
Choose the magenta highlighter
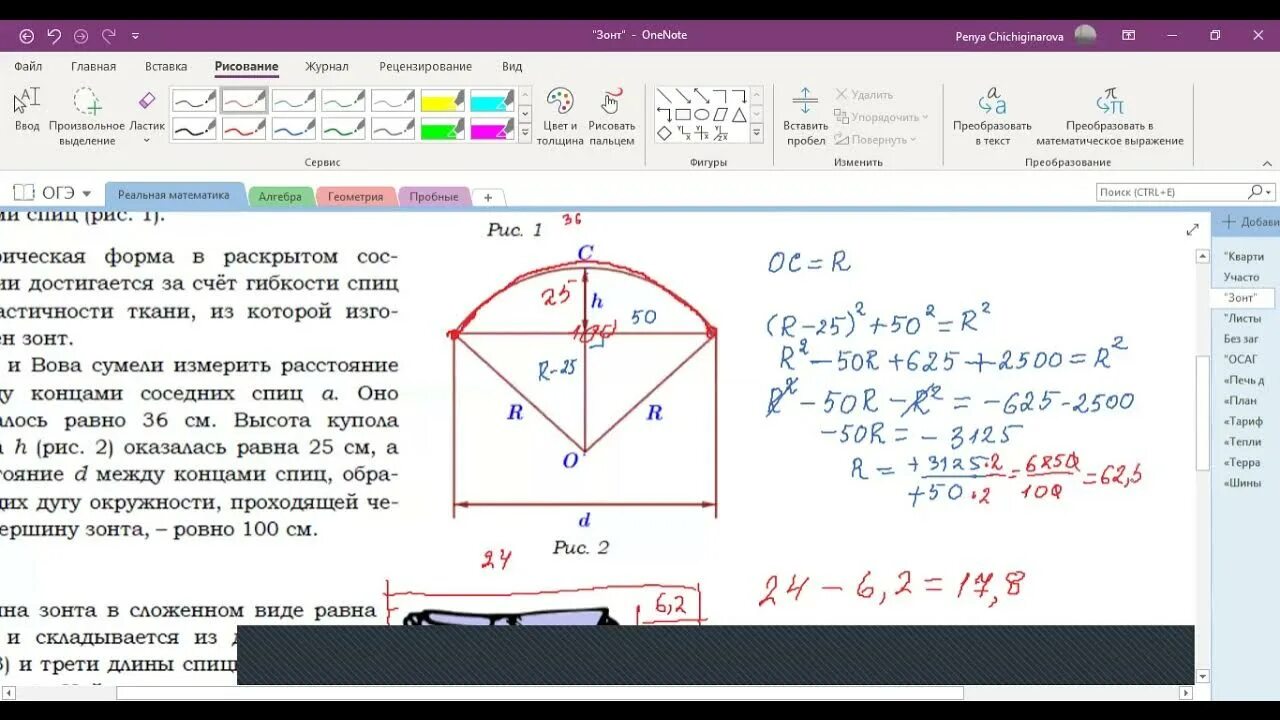click(492, 129)
